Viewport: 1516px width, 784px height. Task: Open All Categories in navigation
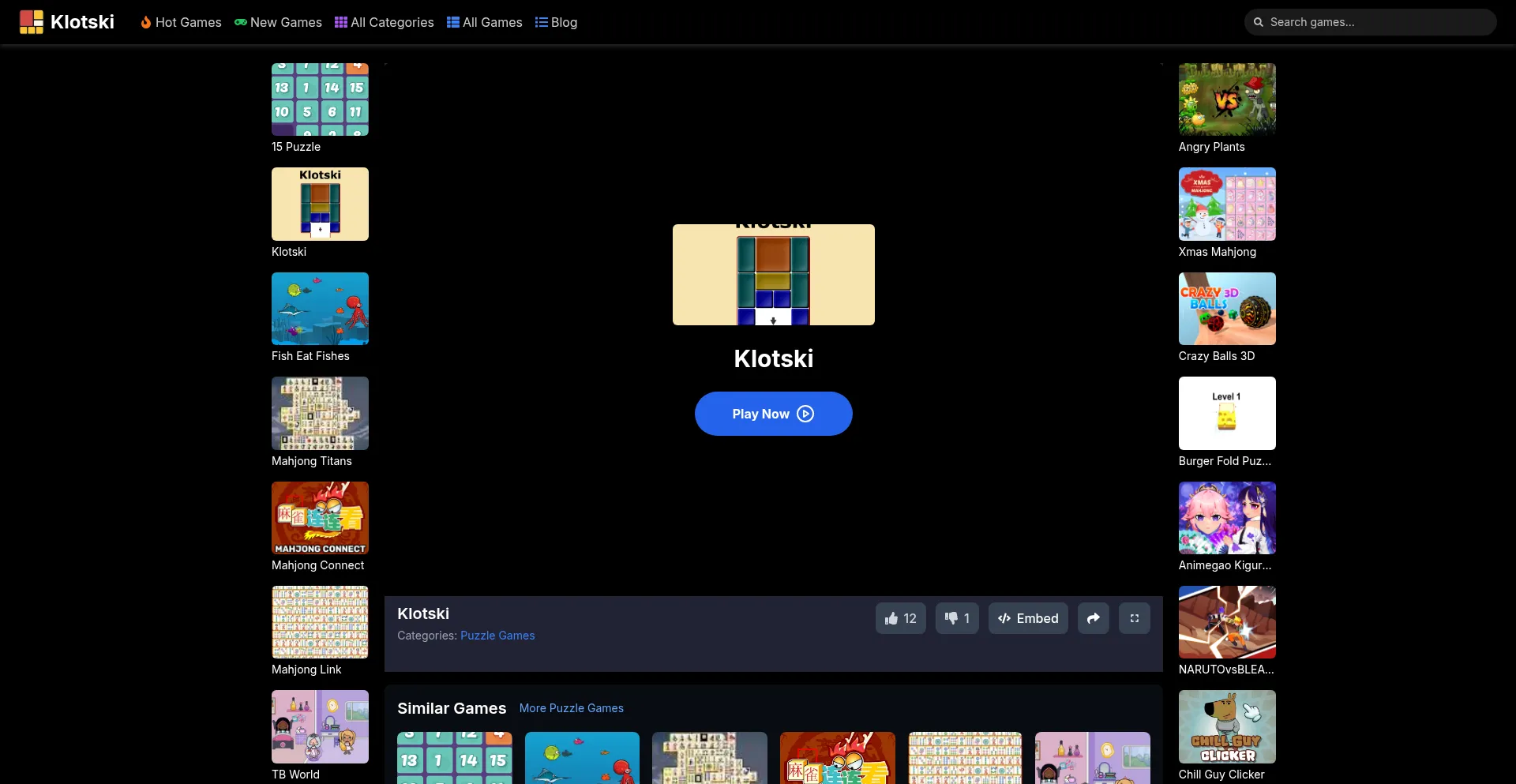coord(385,22)
